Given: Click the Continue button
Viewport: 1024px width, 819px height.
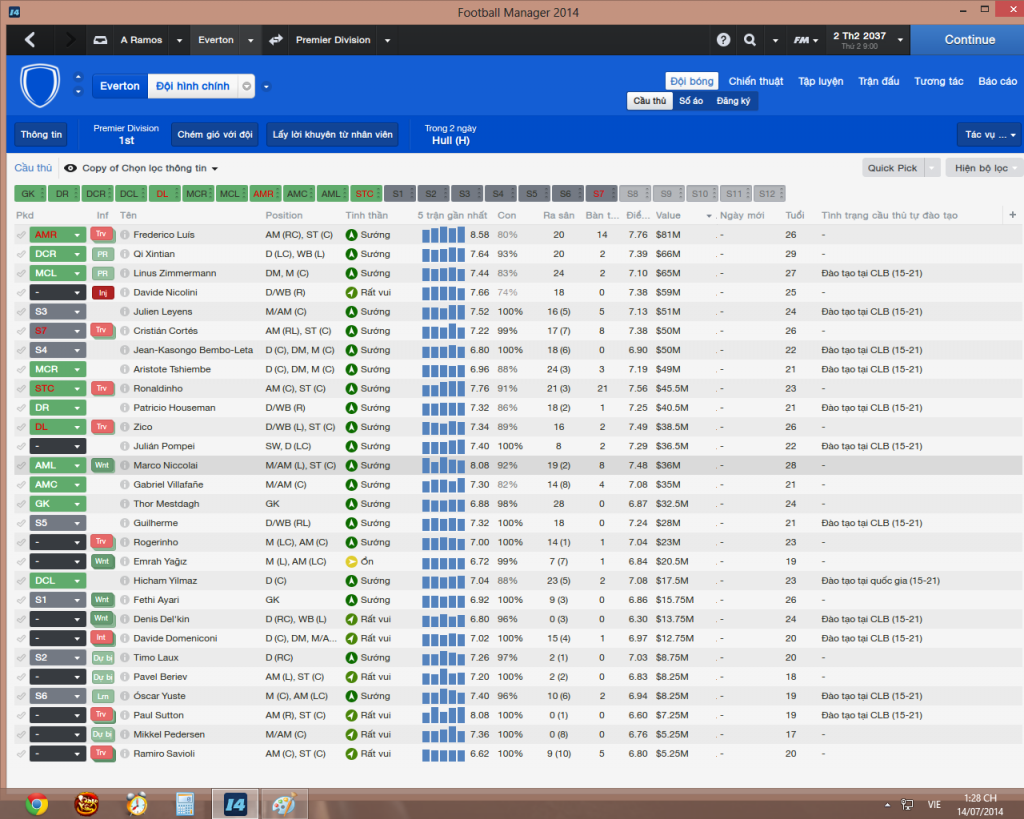Looking at the screenshot, I should point(969,40).
